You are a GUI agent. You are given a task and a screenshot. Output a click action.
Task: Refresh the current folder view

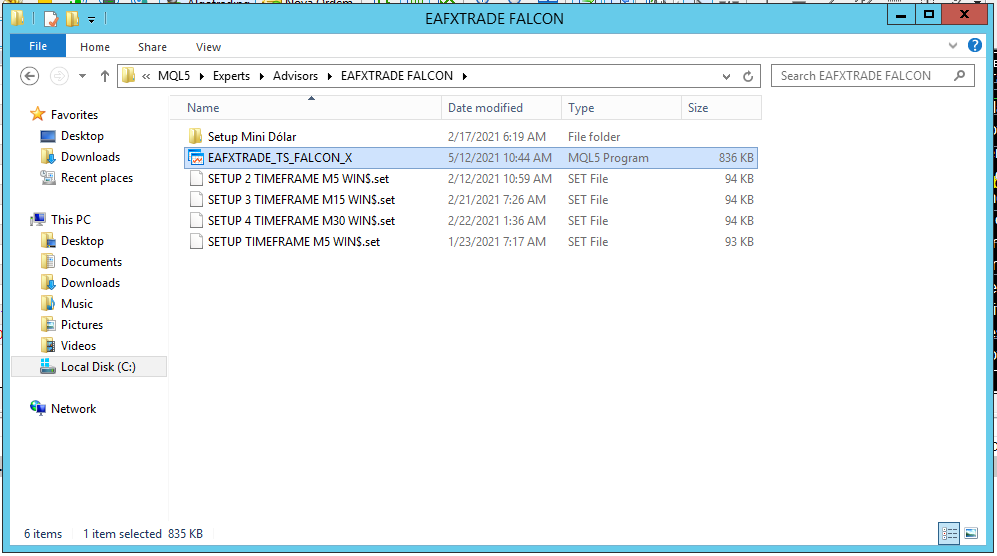coord(749,76)
